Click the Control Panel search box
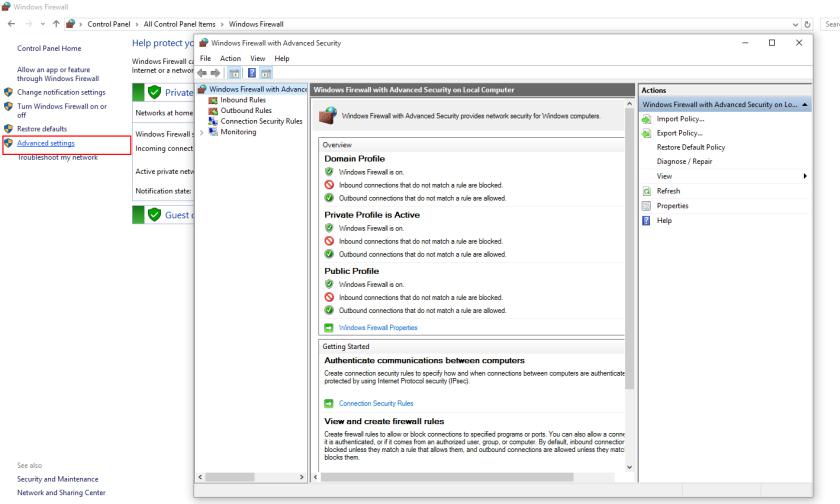This screenshot has height=504, width=840. tap(830, 24)
